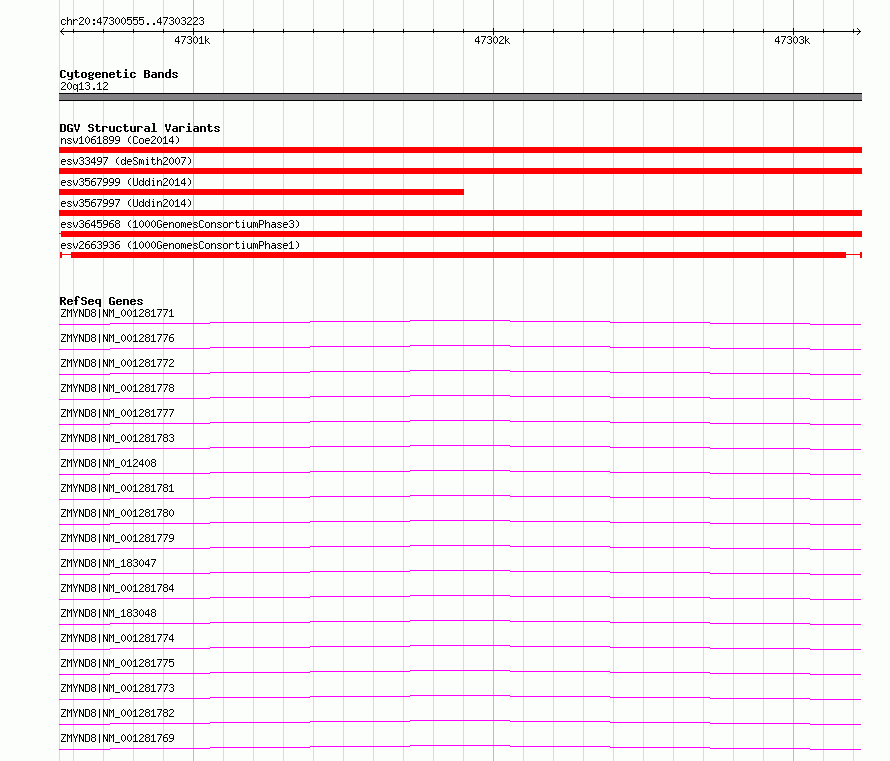The image size is (890, 761).
Task: Click the red bar under esv3645968
Action: [x=460, y=234]
